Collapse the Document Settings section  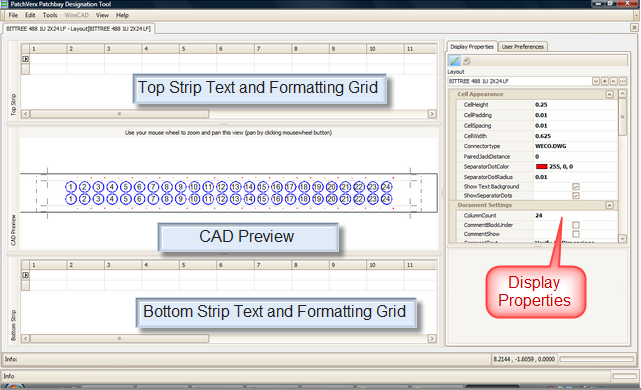pyautogui.click(x=609, y=205)
